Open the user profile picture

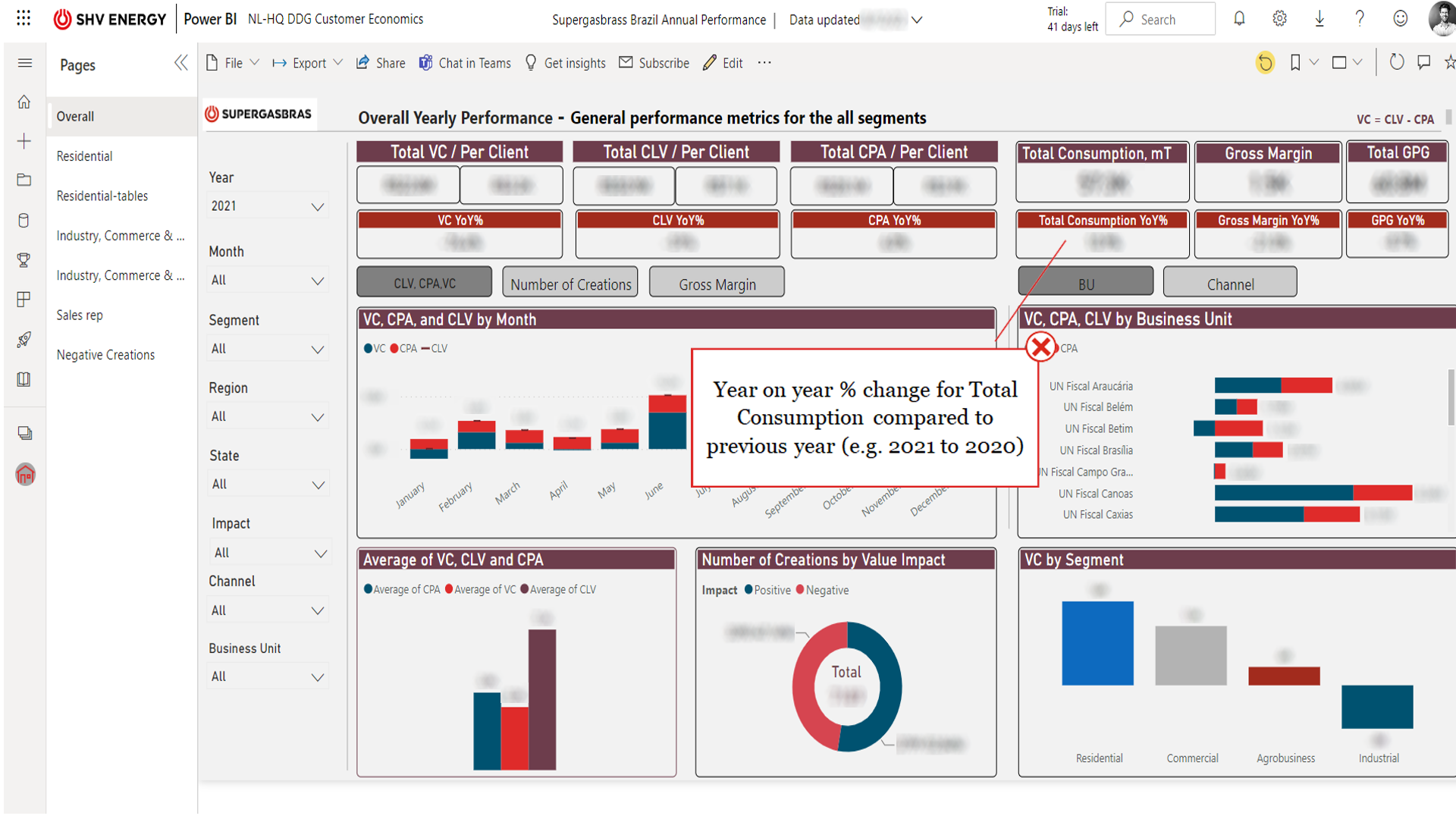tap(1442, 19)
